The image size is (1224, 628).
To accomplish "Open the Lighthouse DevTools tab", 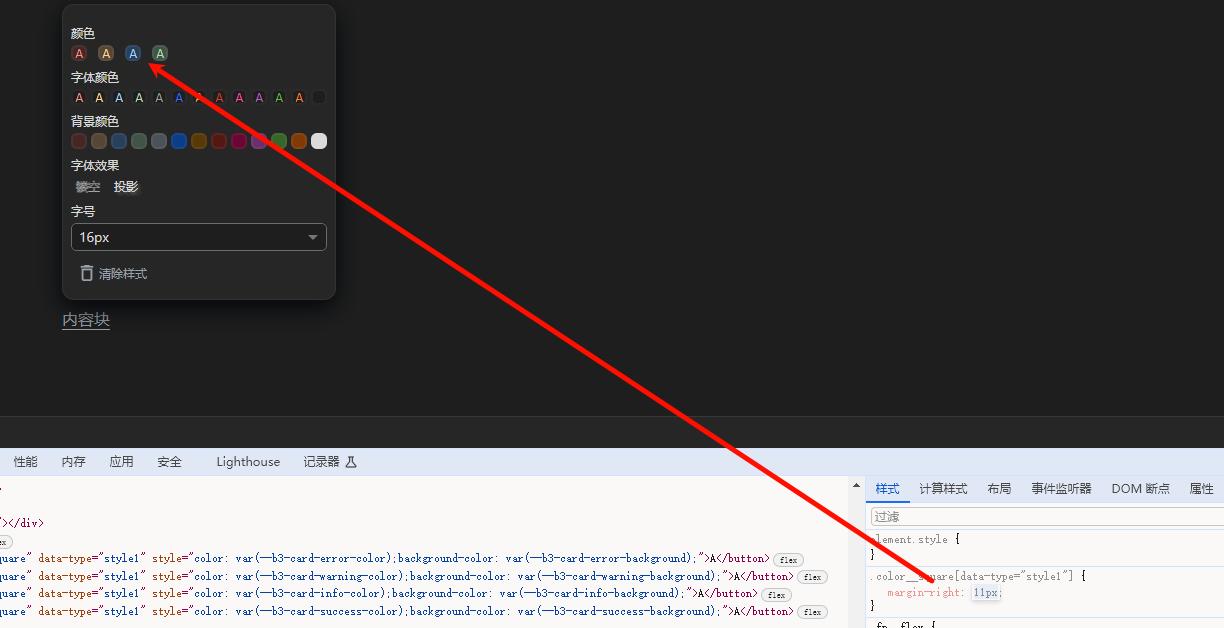I will point(248,462).
